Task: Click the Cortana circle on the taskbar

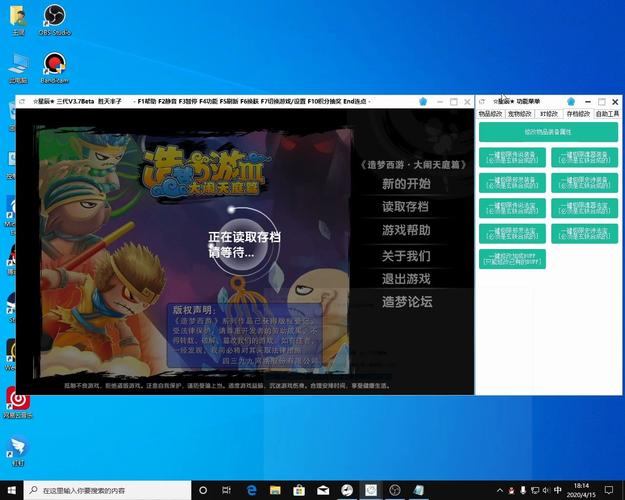Action: (203, 490)
